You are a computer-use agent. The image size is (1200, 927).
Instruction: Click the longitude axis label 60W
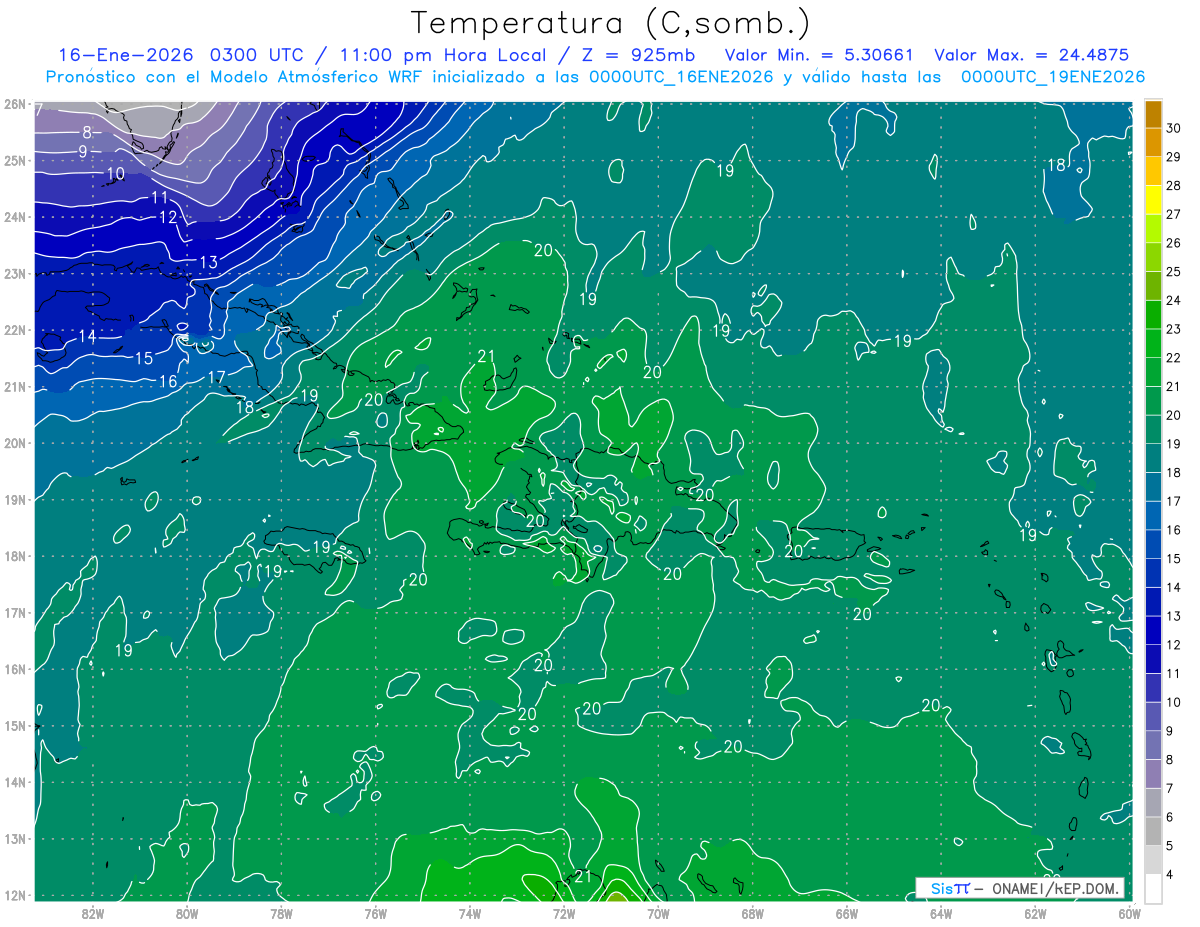(x=1130, y=913)
